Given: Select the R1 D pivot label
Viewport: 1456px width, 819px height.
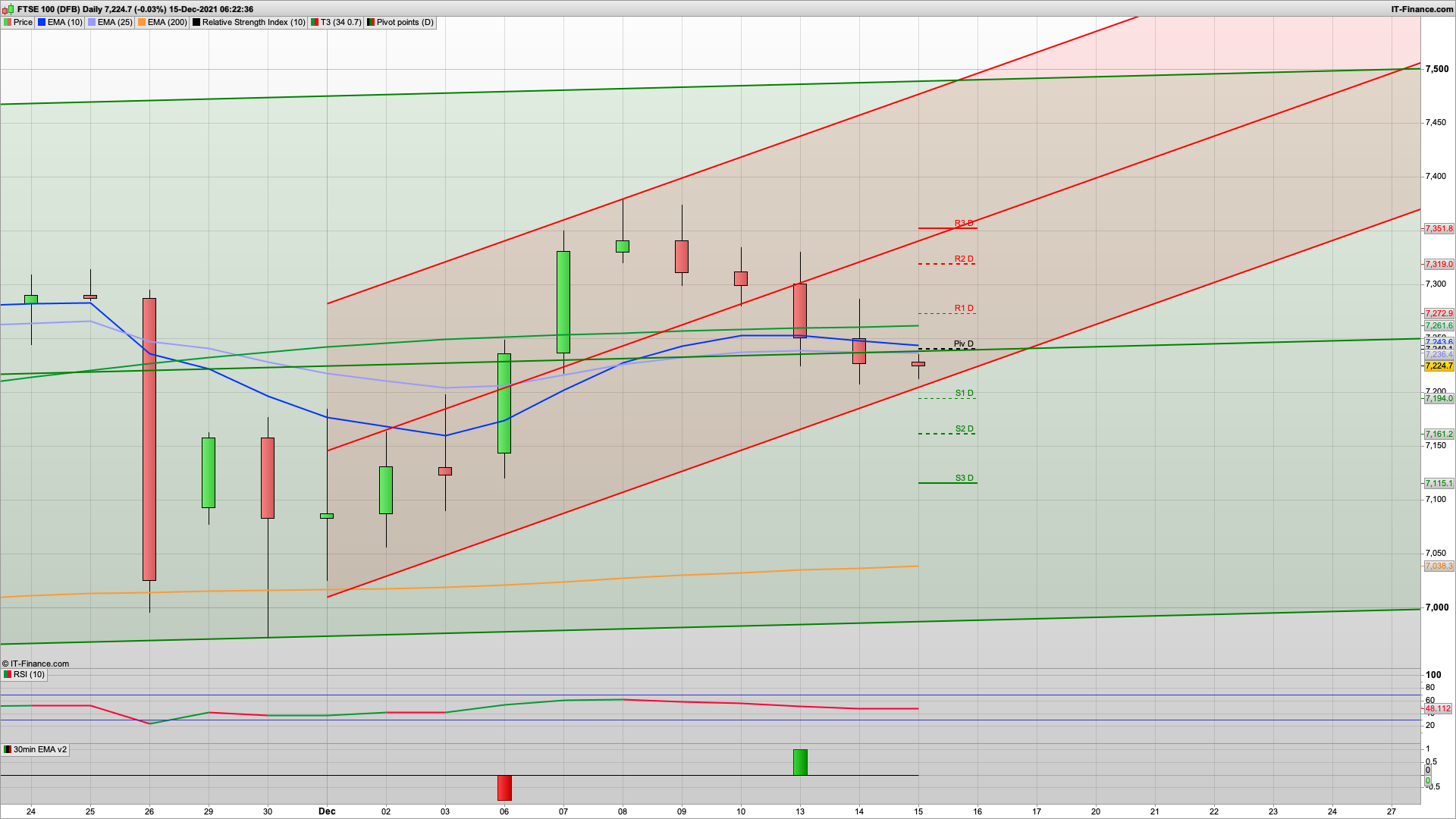Looking at the screenshot, I should pyautogui.click(x=964, y=308).
